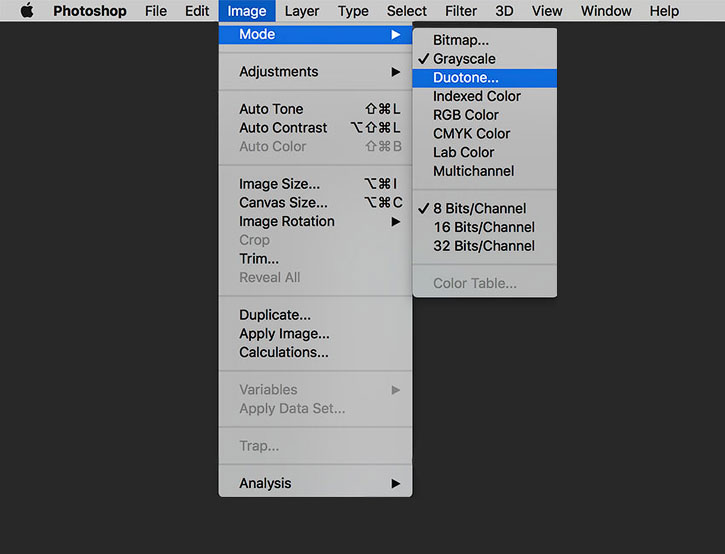Image resolution: width=725 pixels, height=554 pixels.
Task: Open the Type menu
Action: click(x=353, y=11)
